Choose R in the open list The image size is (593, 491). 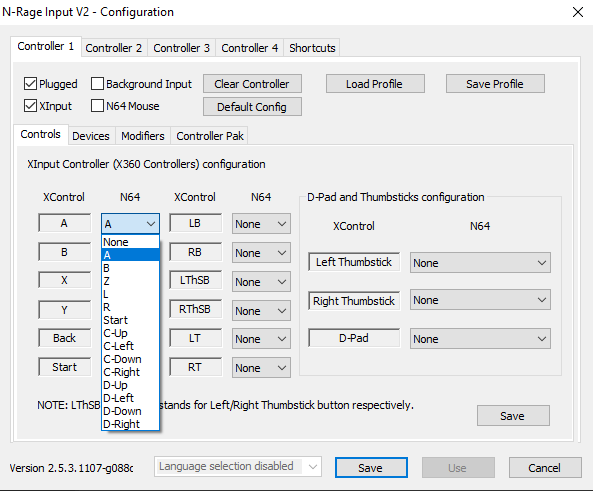[x=130, y=307]
